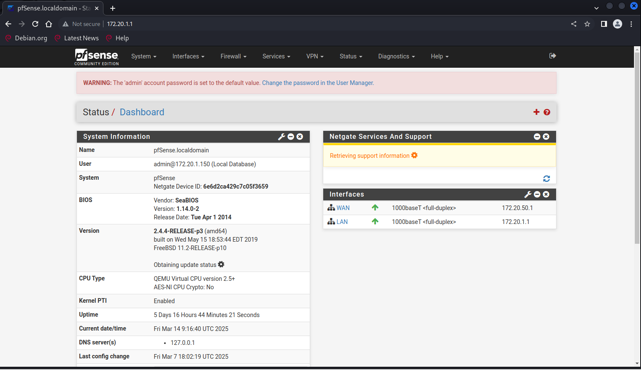The height and width of the screenshot is (370, 641).
Task: Open a new browser tab
Action: click(x=112, y=8)
